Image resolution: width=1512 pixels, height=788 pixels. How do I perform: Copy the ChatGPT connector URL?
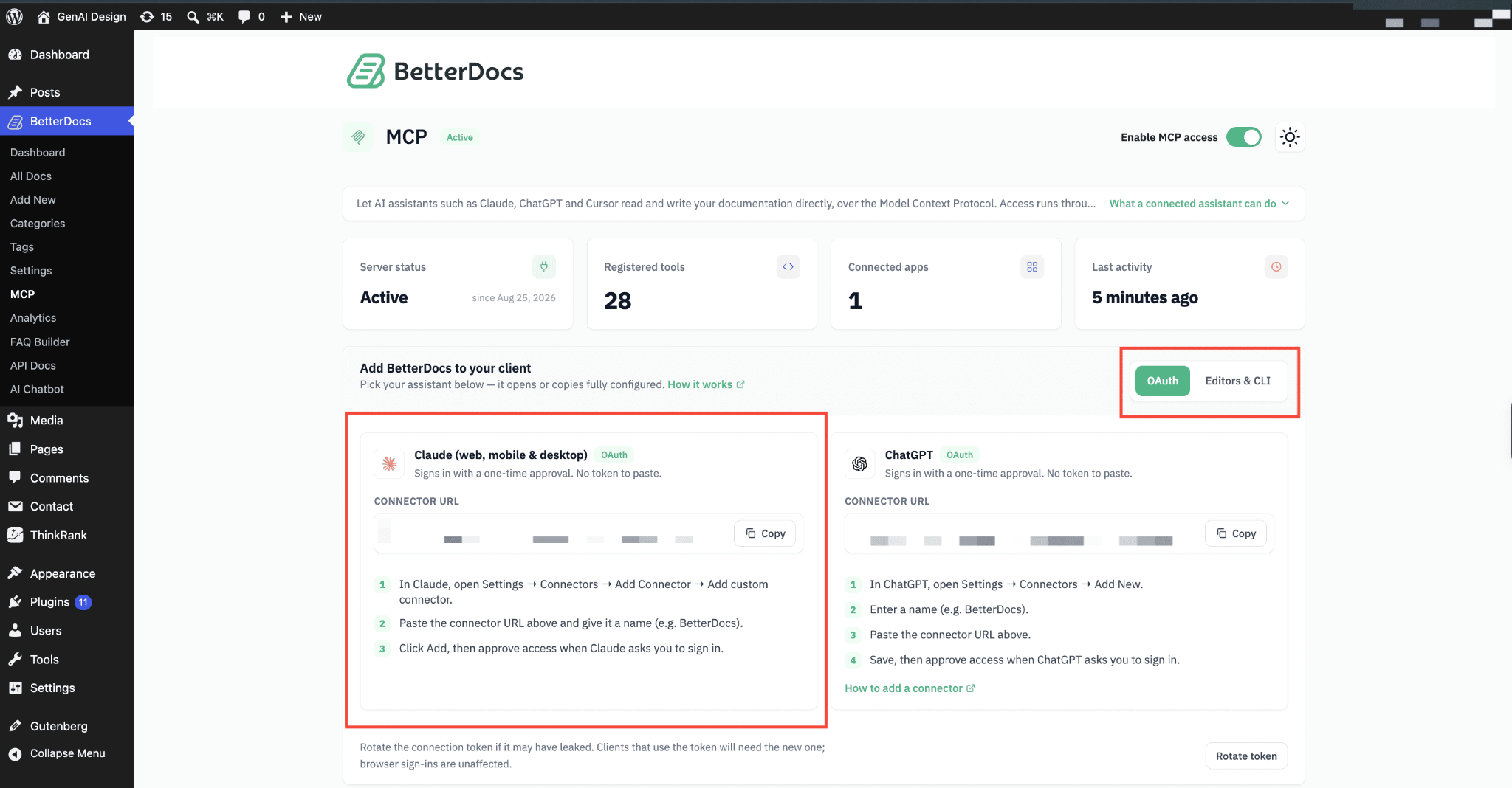(1236, 533)
